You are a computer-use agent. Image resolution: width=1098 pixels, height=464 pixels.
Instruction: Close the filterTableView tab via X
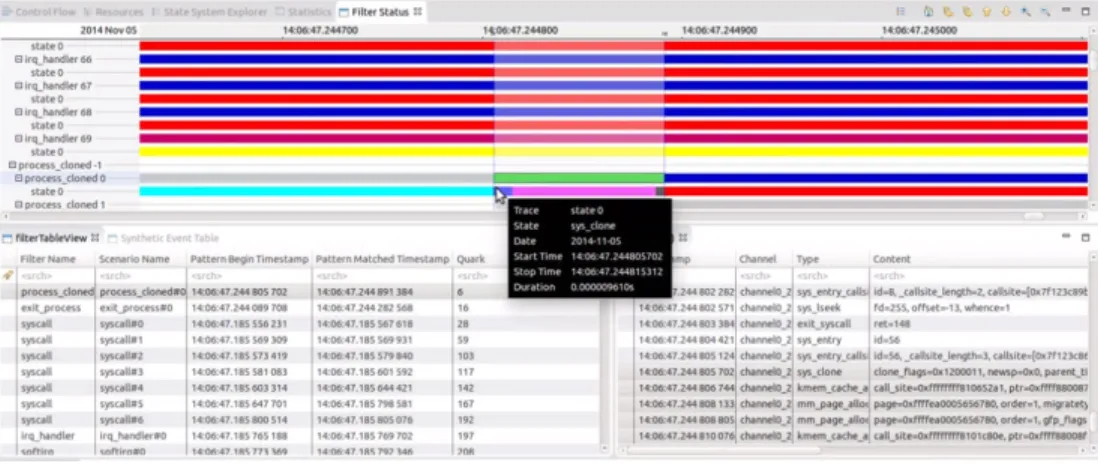[95, 238]
